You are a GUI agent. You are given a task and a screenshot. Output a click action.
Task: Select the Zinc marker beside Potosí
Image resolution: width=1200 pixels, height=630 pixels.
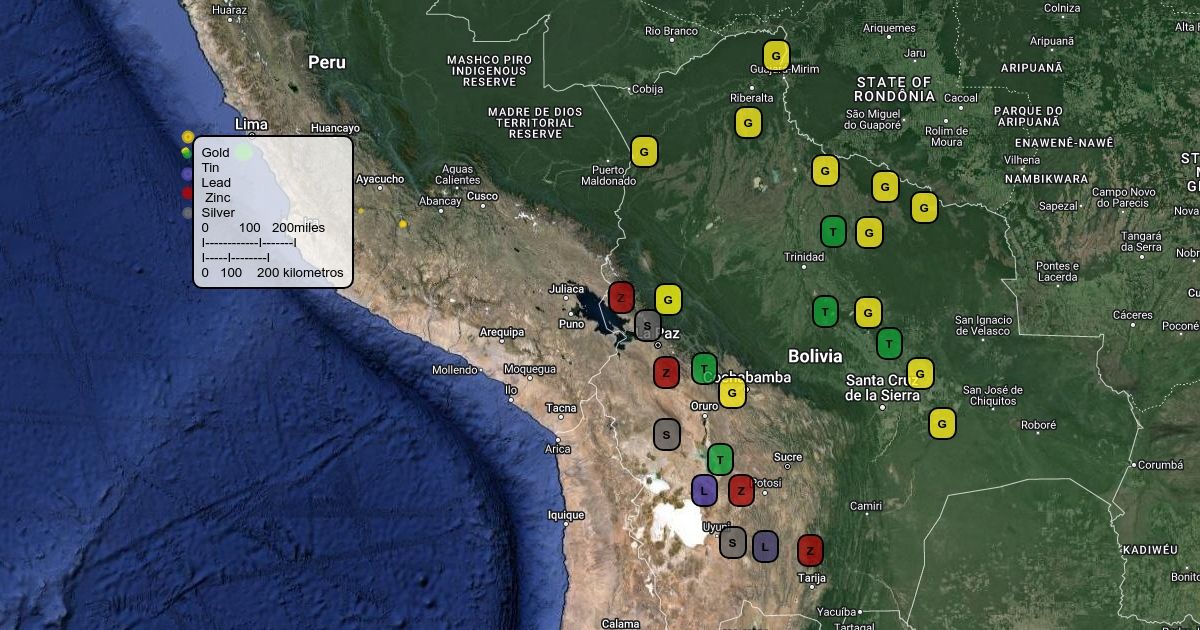coord(740,490)
